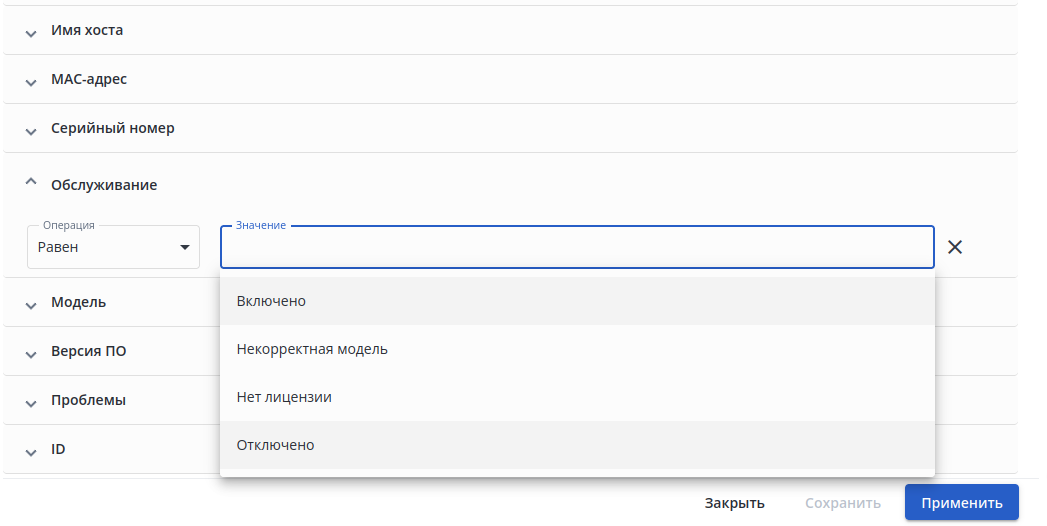Screen dimensions: 1047x526
Task: Expand the Серийный номер filter section
Action: (x=31, y=130)
